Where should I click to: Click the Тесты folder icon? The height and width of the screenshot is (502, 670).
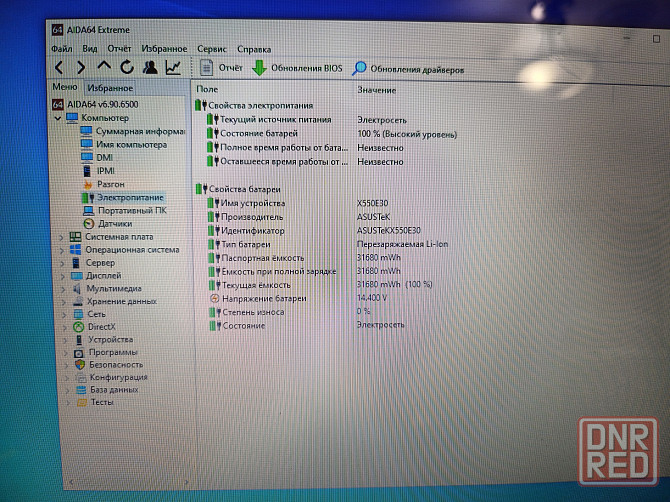click(82, 402)
